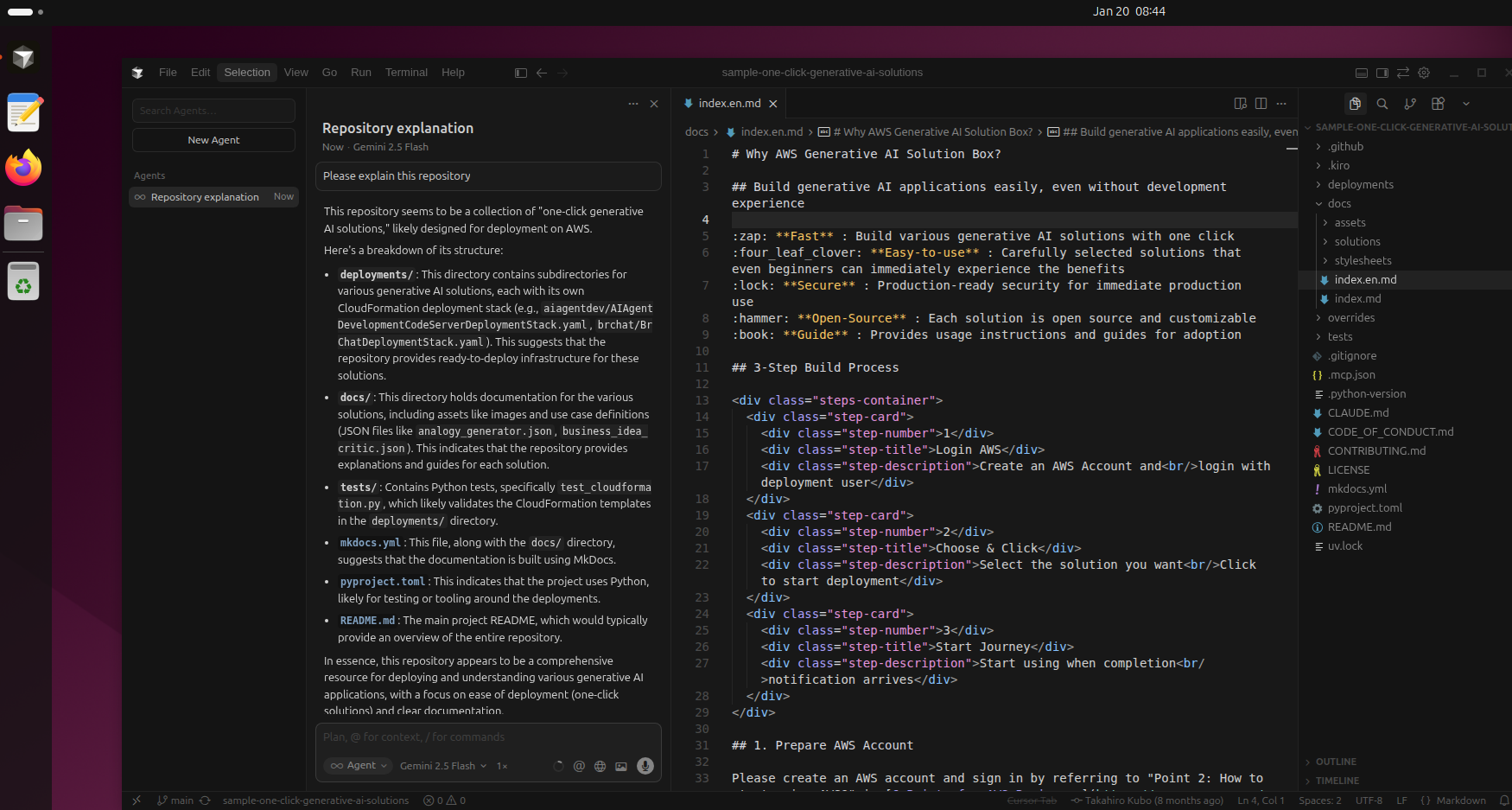Open the Terminal menu
This screenshot has height=810, width=1512.
(x=406, y=73)
